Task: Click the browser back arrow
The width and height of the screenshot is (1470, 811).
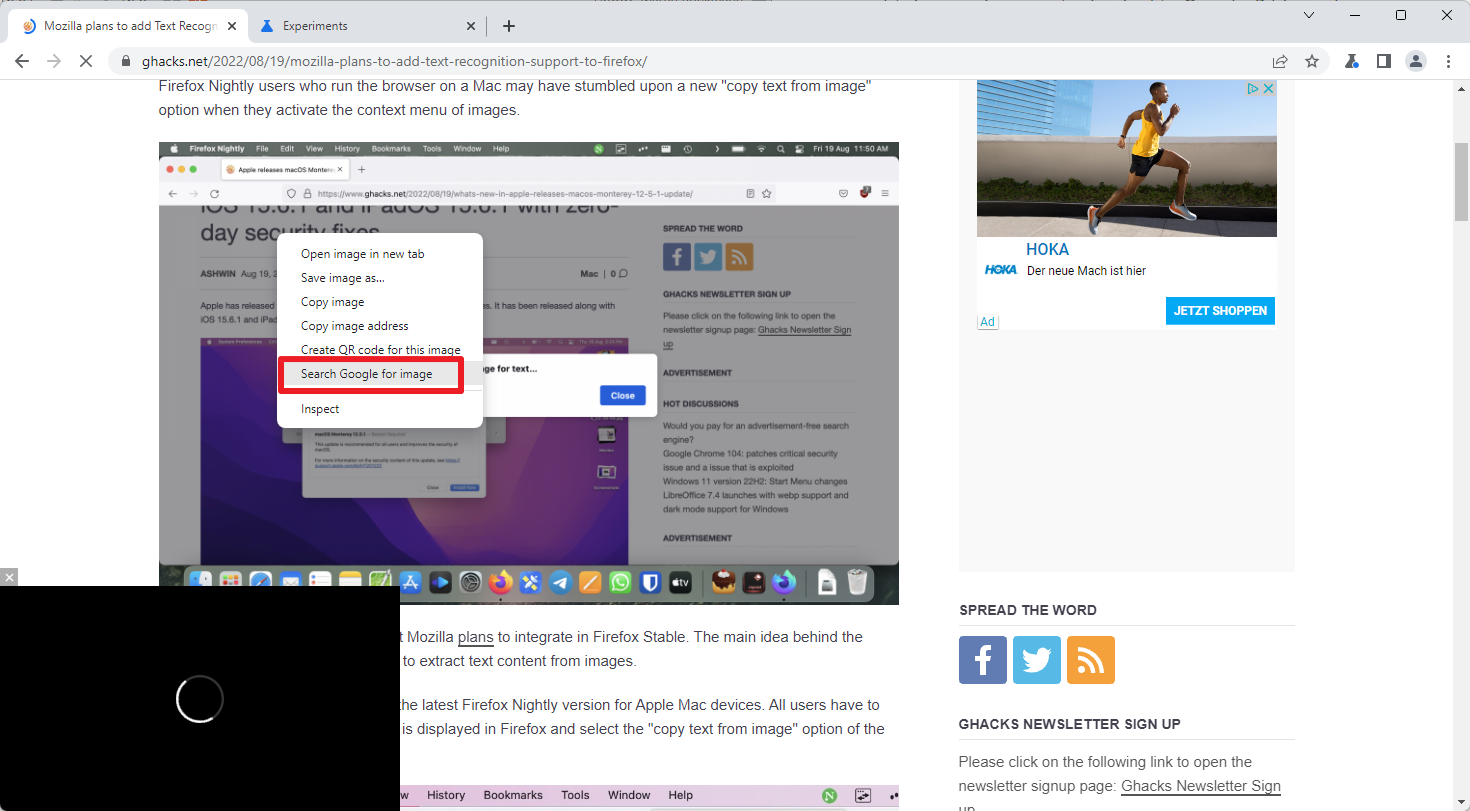Action: (x=22, y=61)
